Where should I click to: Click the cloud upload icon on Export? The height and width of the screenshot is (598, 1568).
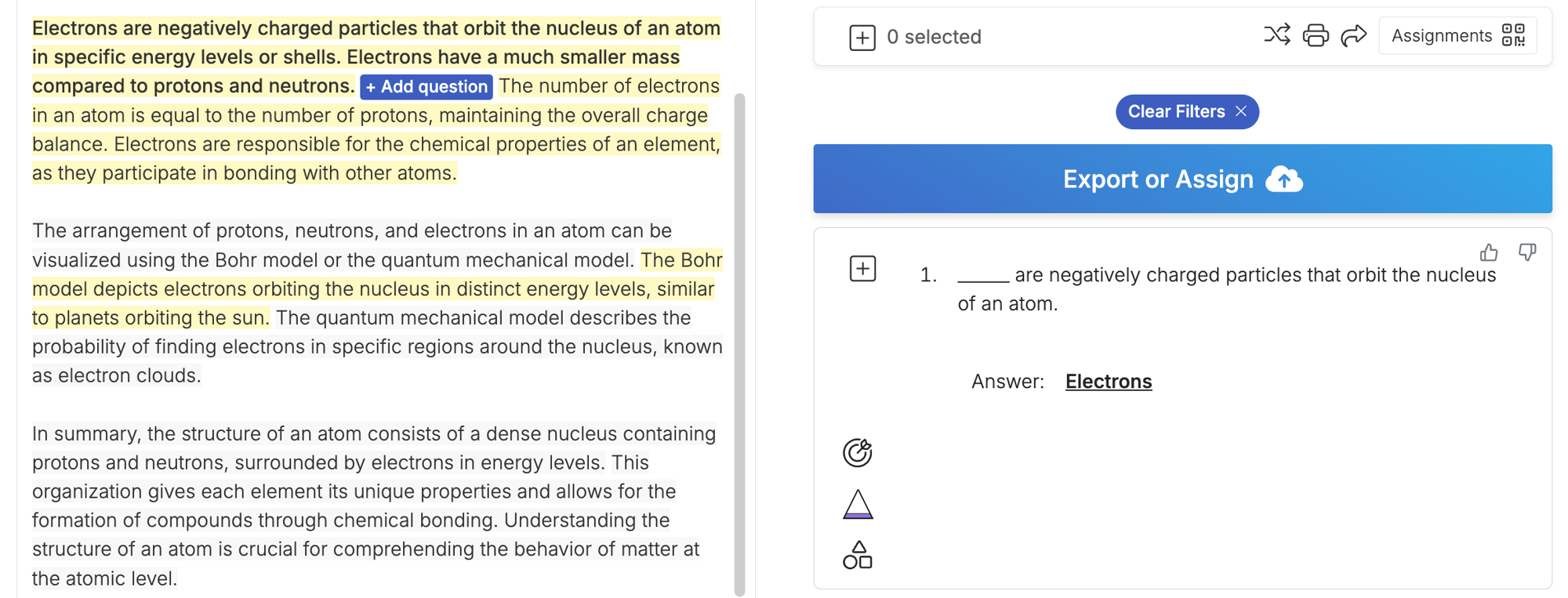(x=1284, y=179)
